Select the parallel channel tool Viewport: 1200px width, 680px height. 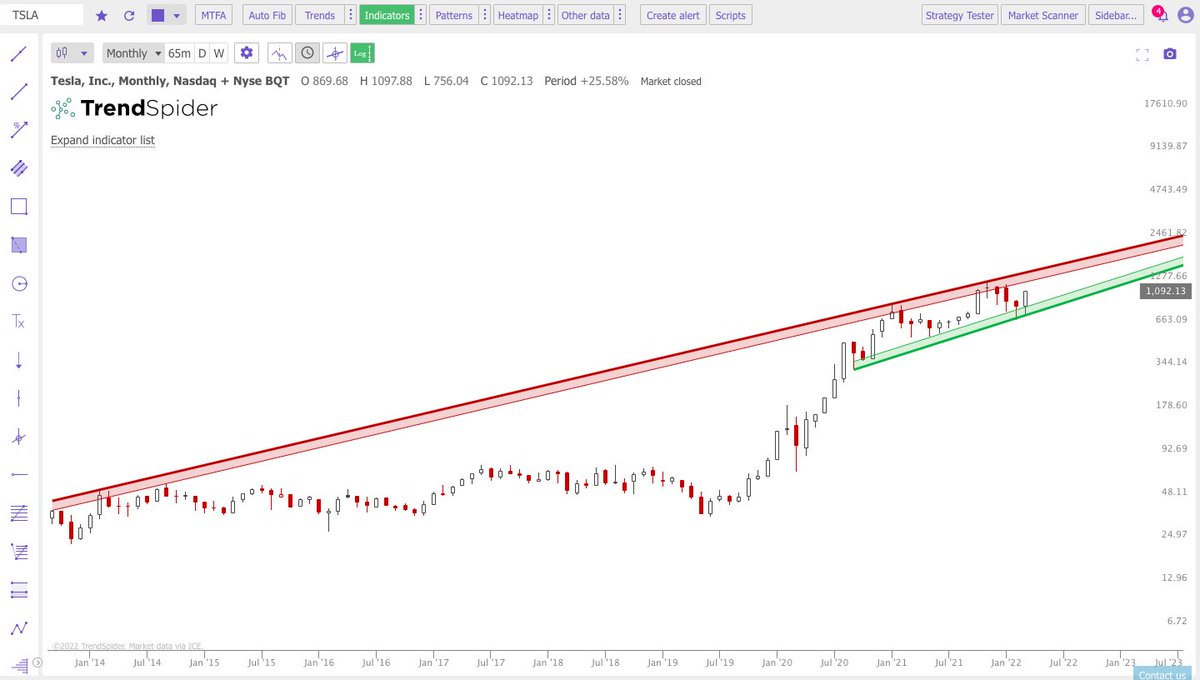pyautogui.click(x=18, y=168)
